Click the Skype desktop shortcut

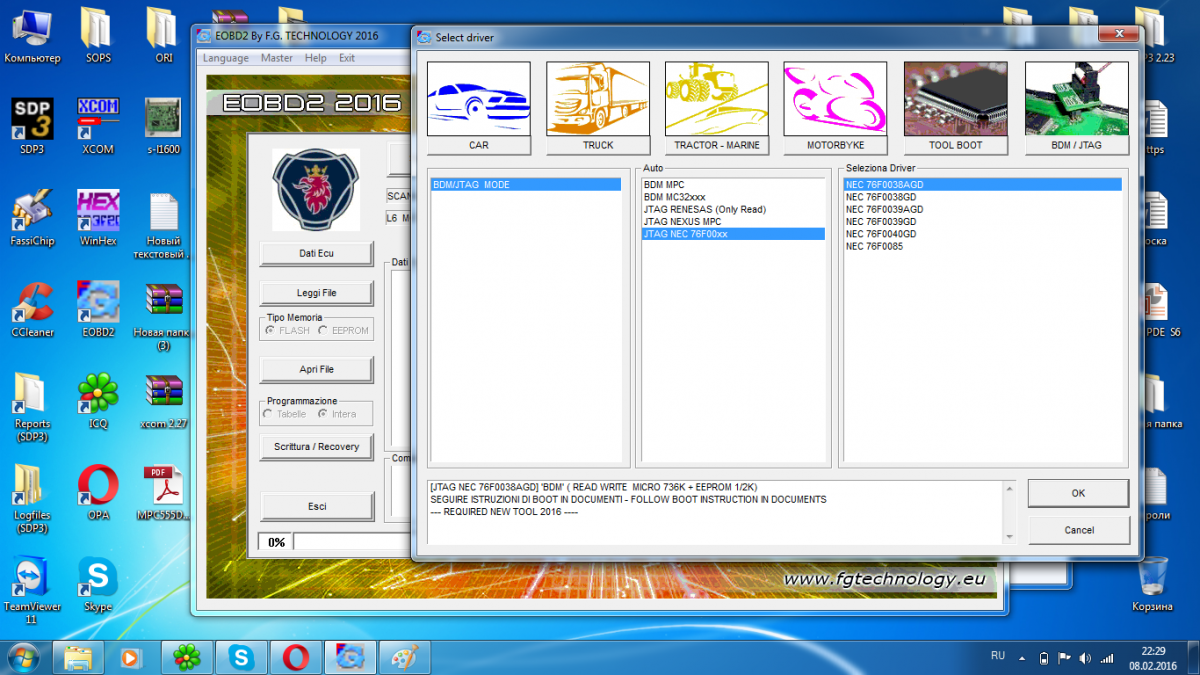tap(98, 583)
